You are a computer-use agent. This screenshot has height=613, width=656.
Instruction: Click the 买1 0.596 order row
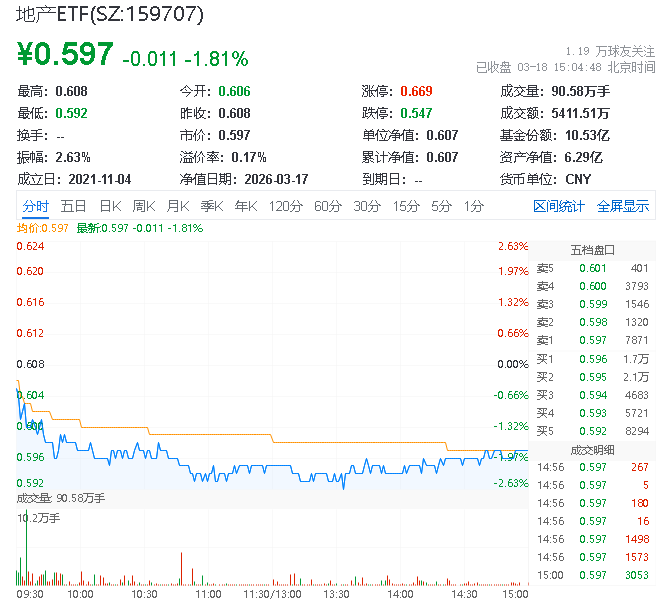pyautogui.click(x=592, y=359)
